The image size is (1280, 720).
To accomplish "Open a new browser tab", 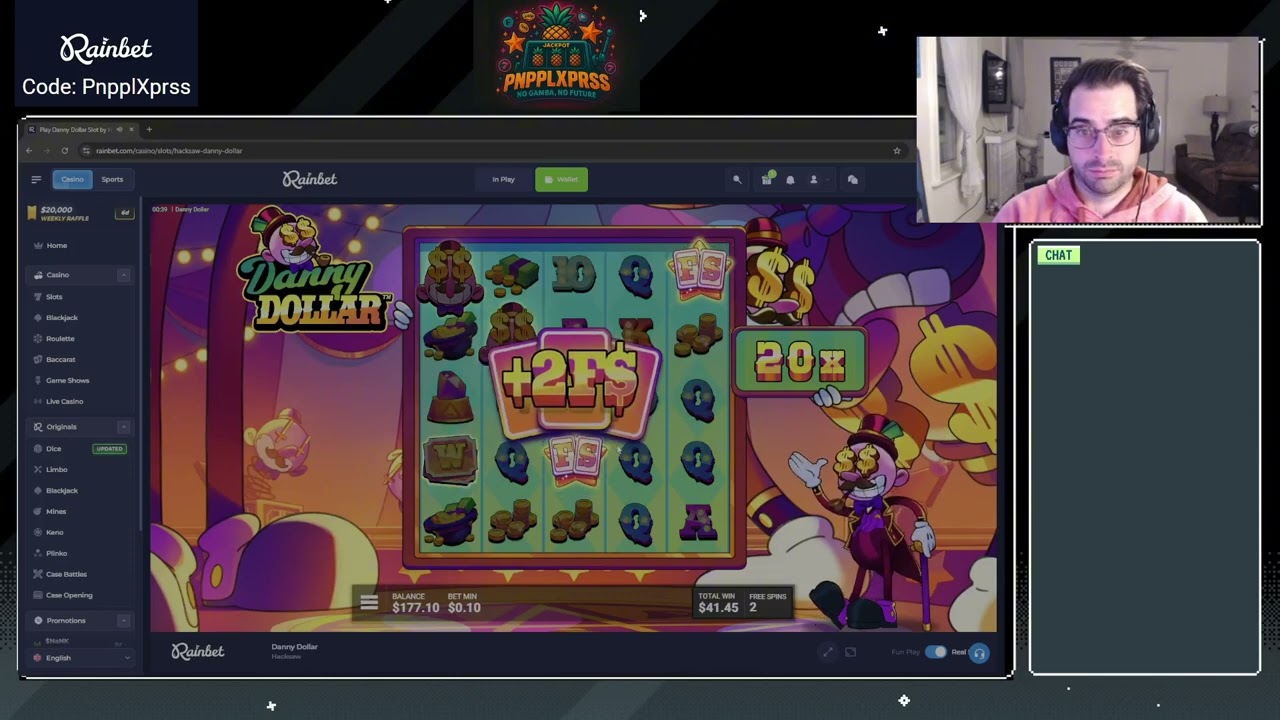I will click(x=149, y=129).
